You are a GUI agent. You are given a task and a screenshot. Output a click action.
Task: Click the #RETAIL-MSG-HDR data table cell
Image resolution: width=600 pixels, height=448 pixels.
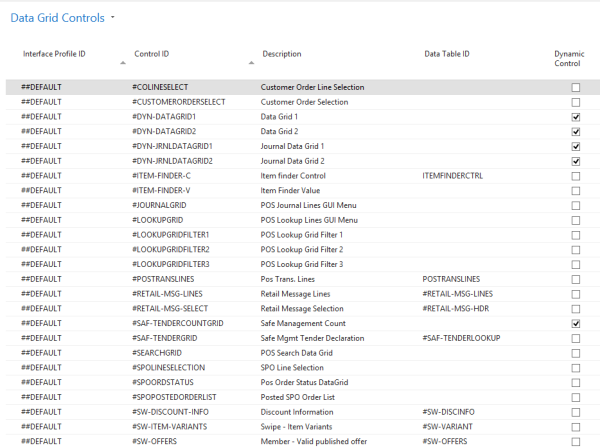coord(457,309)
